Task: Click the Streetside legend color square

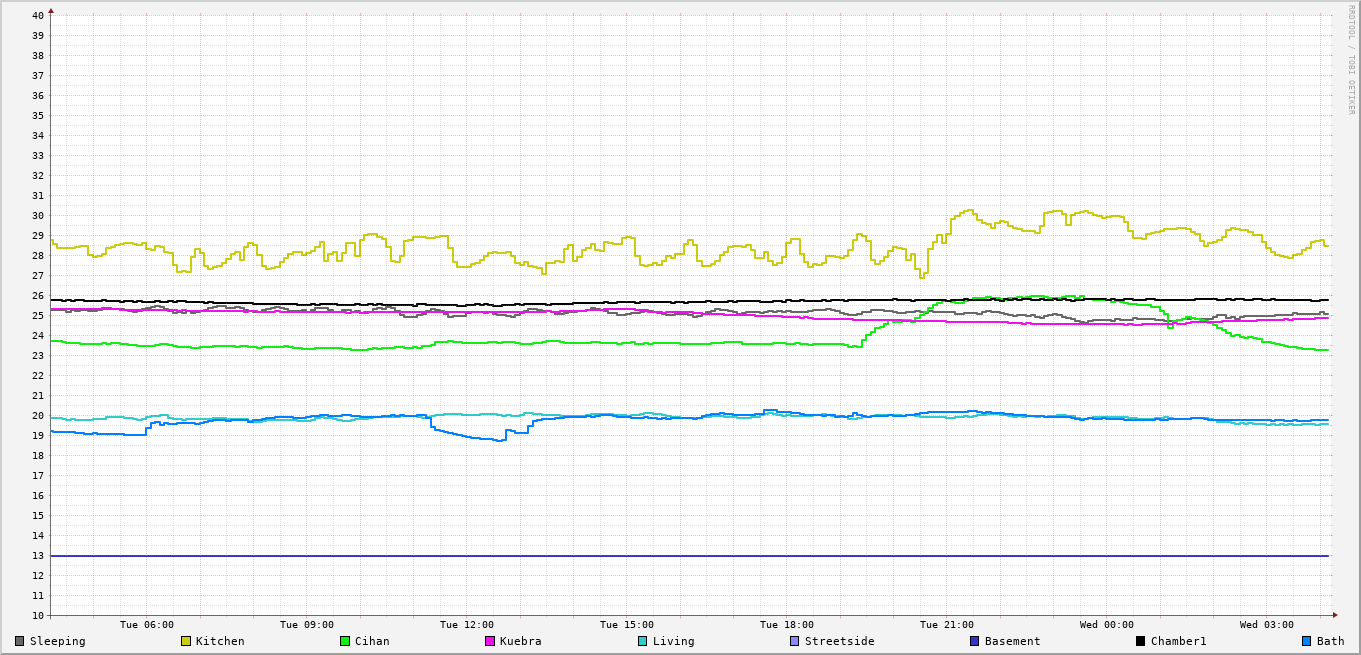Action: coord(795,641)
